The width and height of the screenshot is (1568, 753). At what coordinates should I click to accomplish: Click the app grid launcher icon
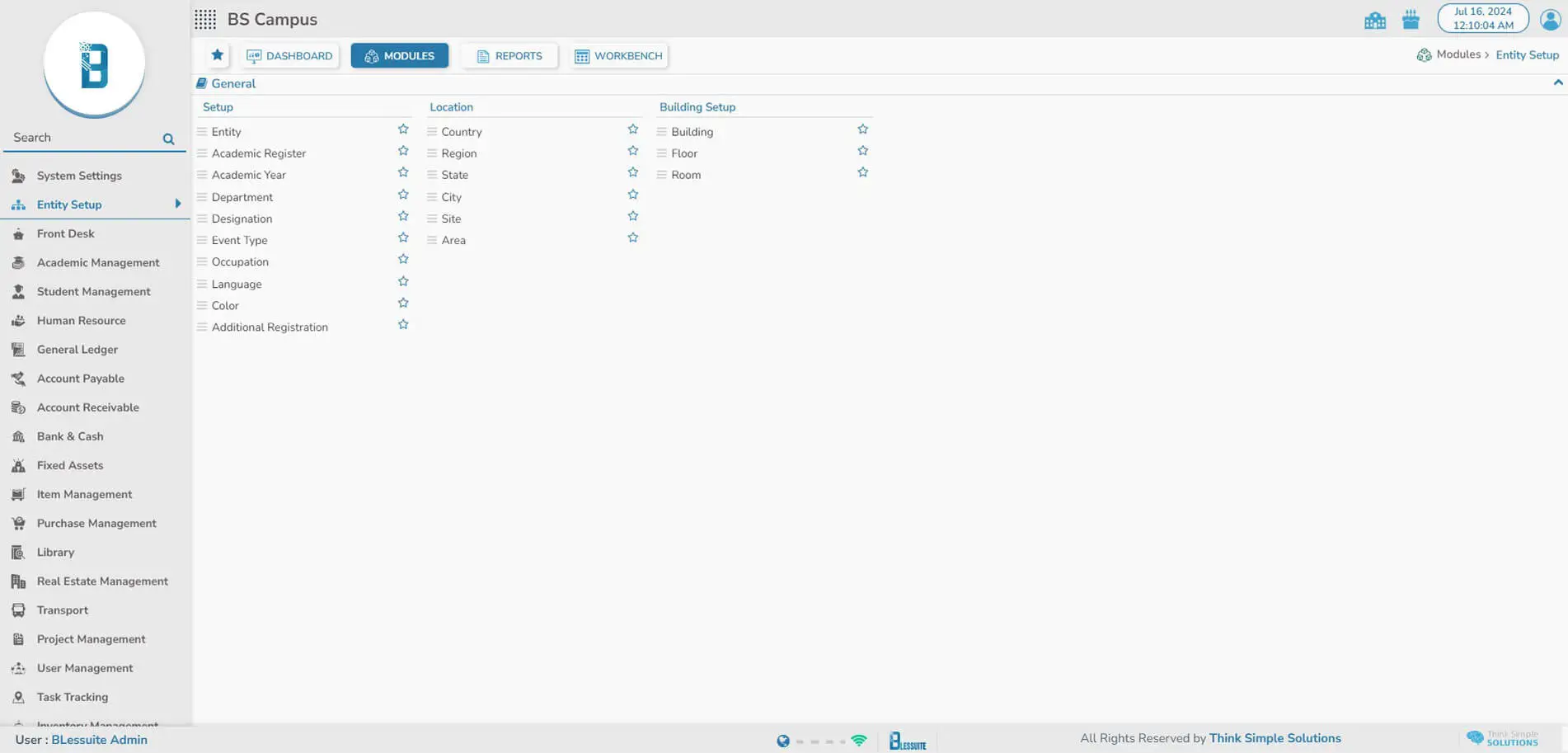click(x=205, y=19)
